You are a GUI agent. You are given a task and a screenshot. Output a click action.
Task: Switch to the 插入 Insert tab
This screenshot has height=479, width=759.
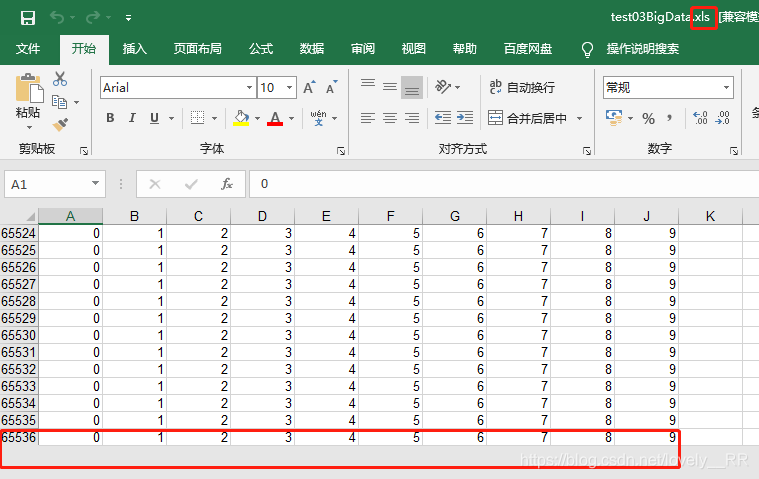point(135,48)
